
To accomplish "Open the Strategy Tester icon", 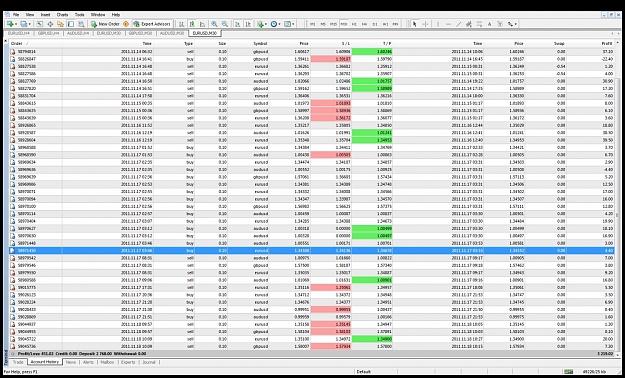I will [x=81, y=24].
